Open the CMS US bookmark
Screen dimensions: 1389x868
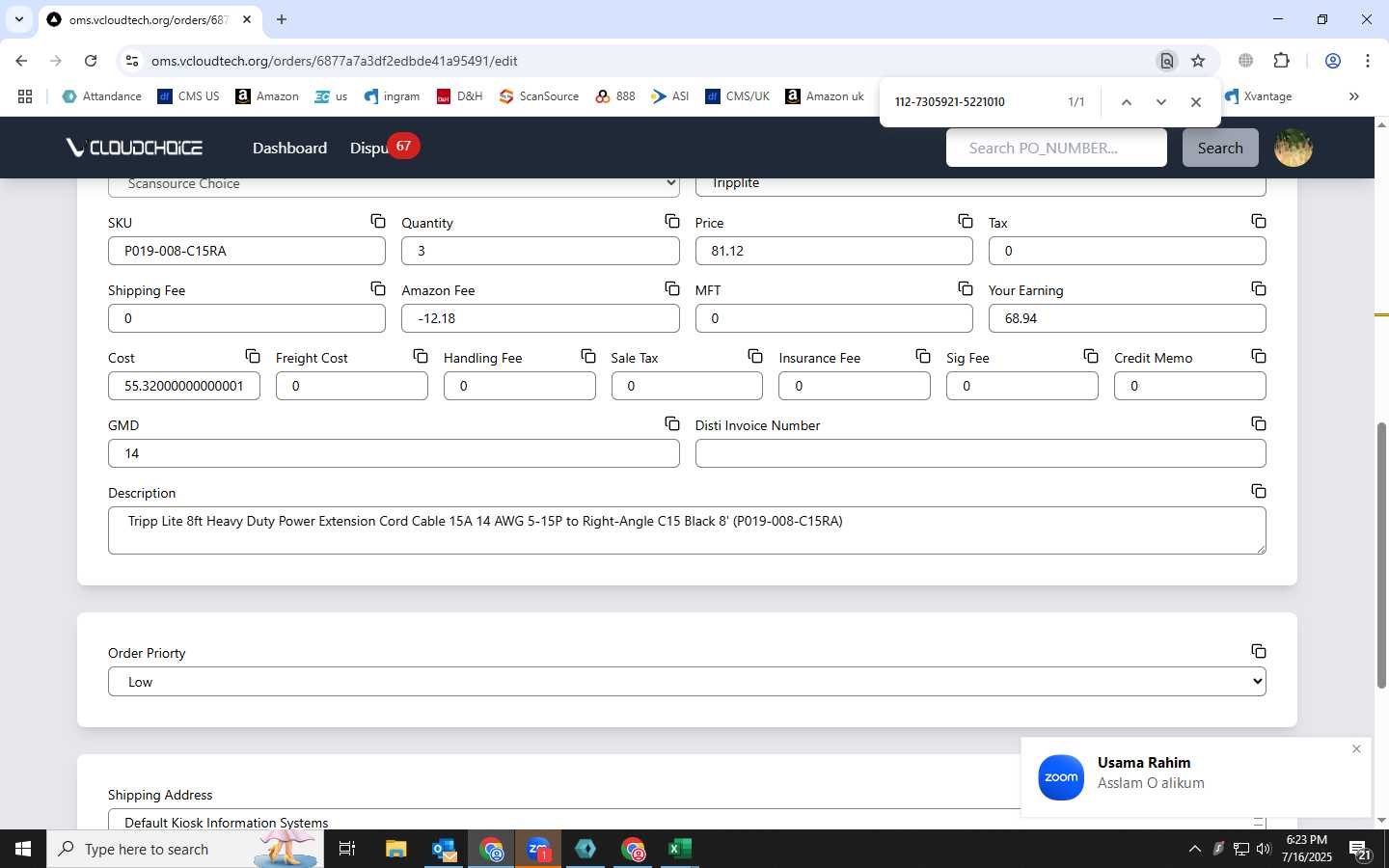188,96
